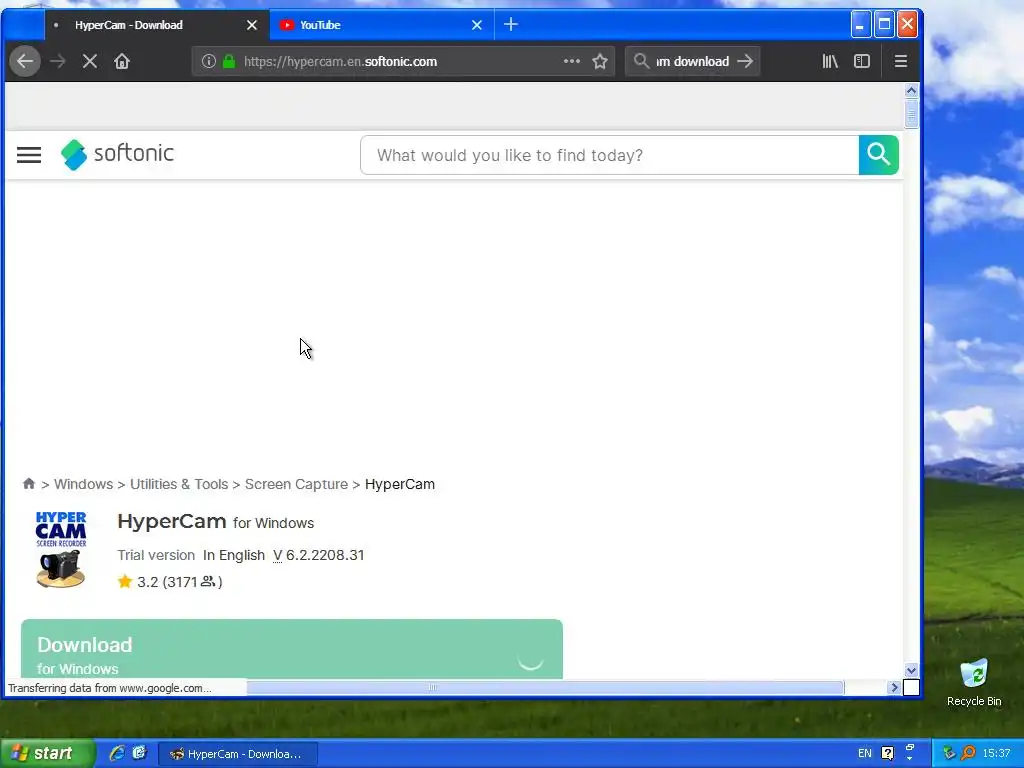The width and height of the screenshot is (1024, 768).
Task: Click the search bar magnifier icon in toolbar
Action: tap(641, 61)
